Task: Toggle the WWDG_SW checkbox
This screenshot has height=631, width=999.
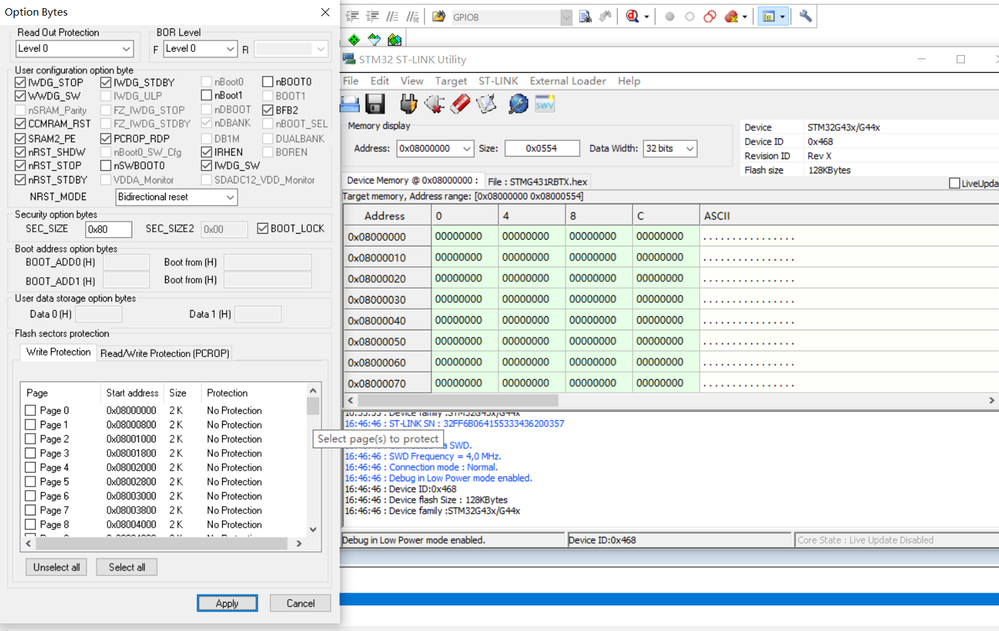Action: 20,96
